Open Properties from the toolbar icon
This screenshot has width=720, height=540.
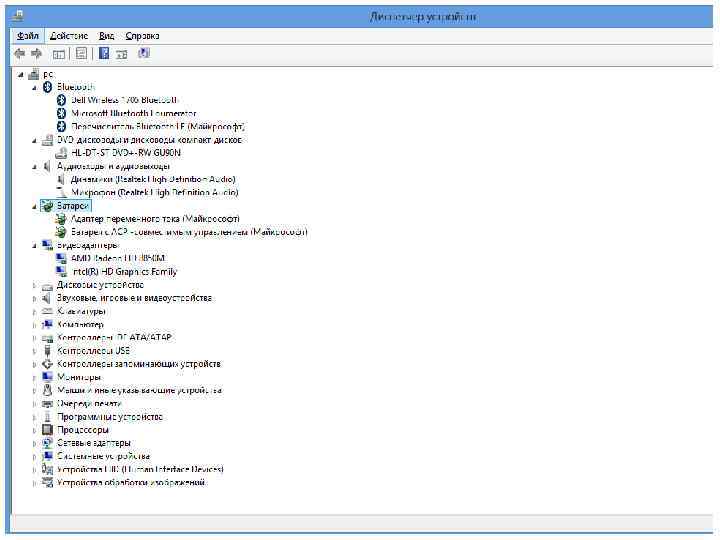tap(81, 54)
